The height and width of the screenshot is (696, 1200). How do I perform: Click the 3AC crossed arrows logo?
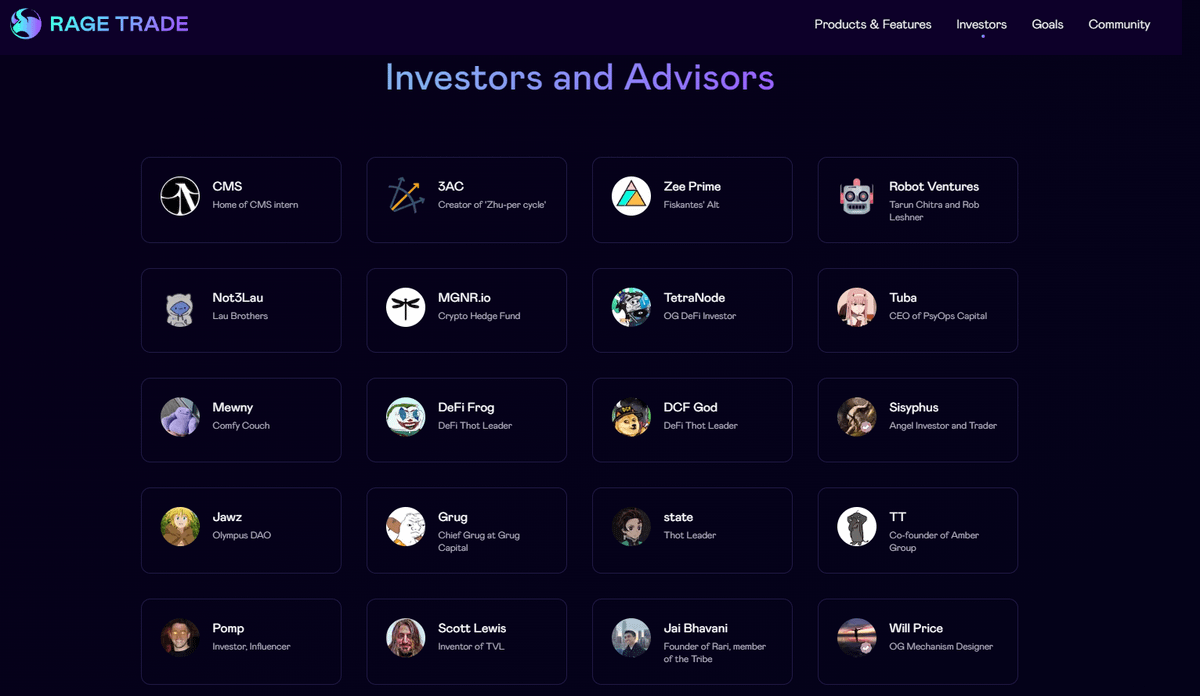(406, 196)
